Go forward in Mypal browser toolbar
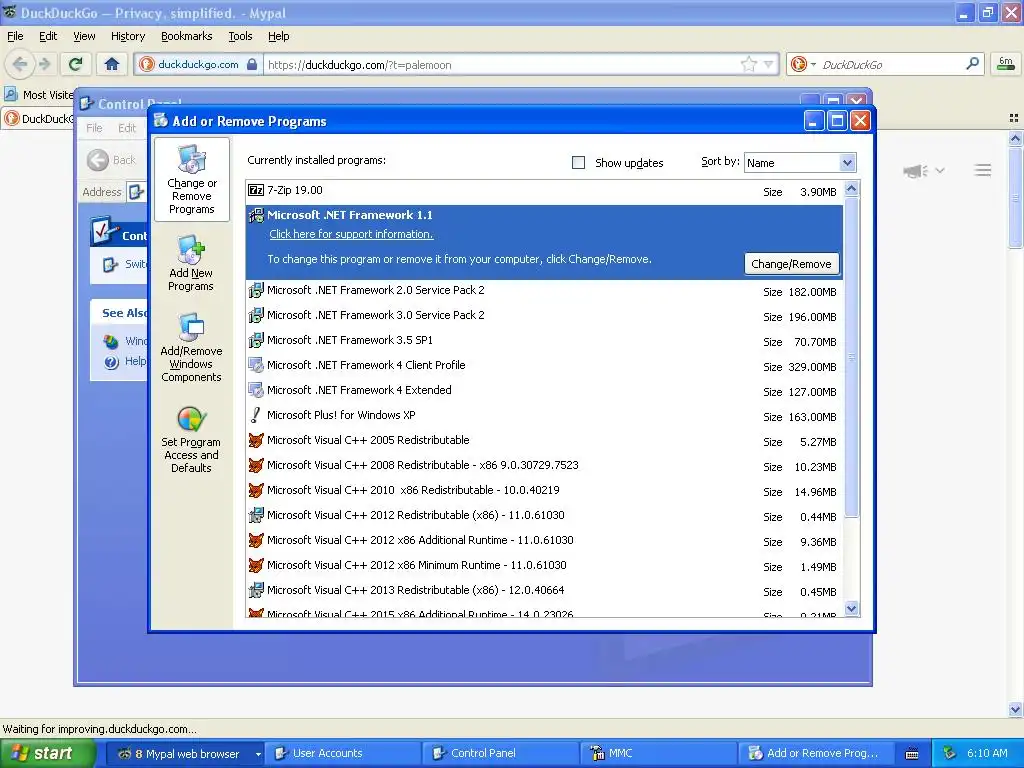Viewport: 1024px width, 768px height. click(44, 64)
